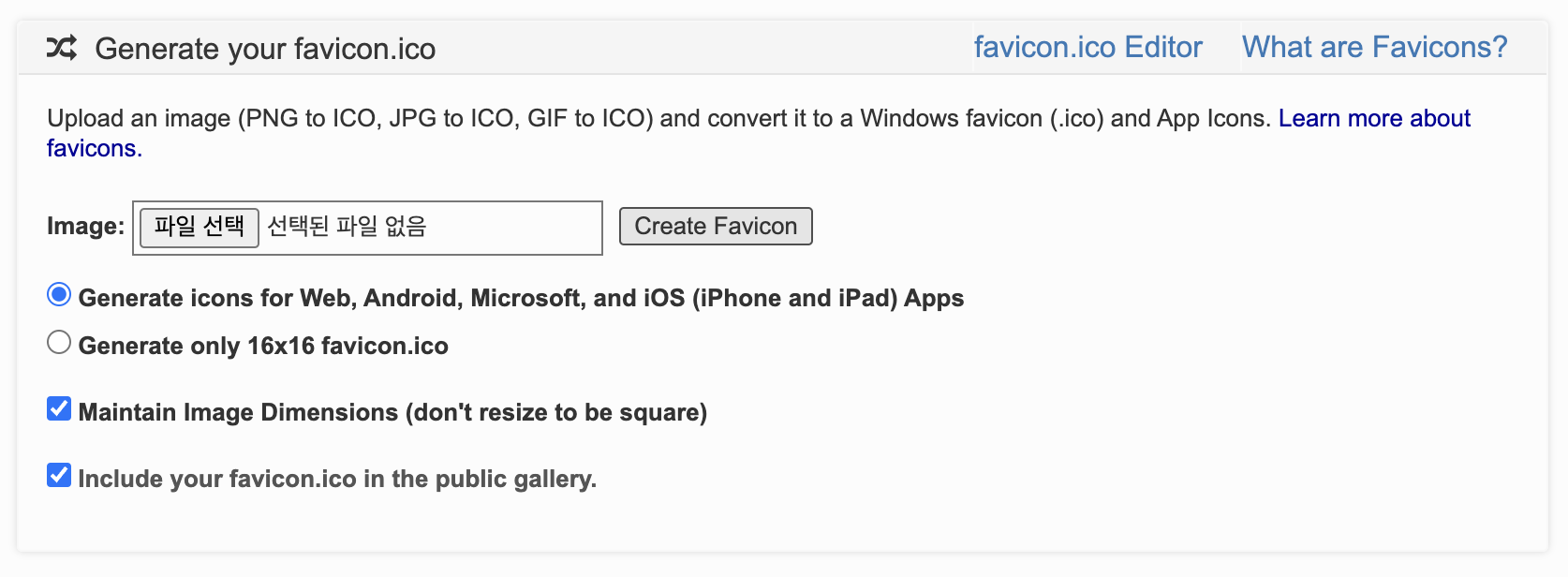Select the Generate only 16x16 favicon.ico radio button
This screenshot has height=577, width=1568.
tap(59, 343)
